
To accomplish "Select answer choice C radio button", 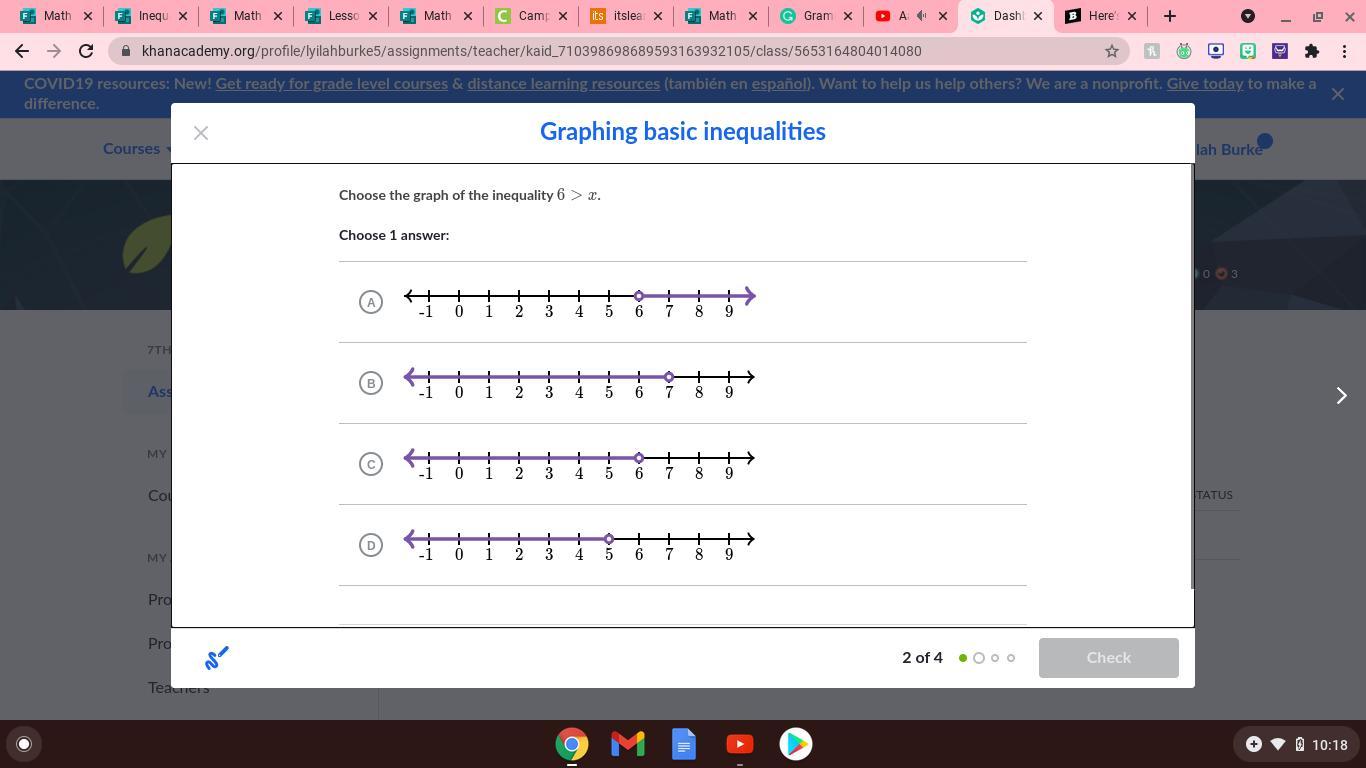I will coord(371,464).
